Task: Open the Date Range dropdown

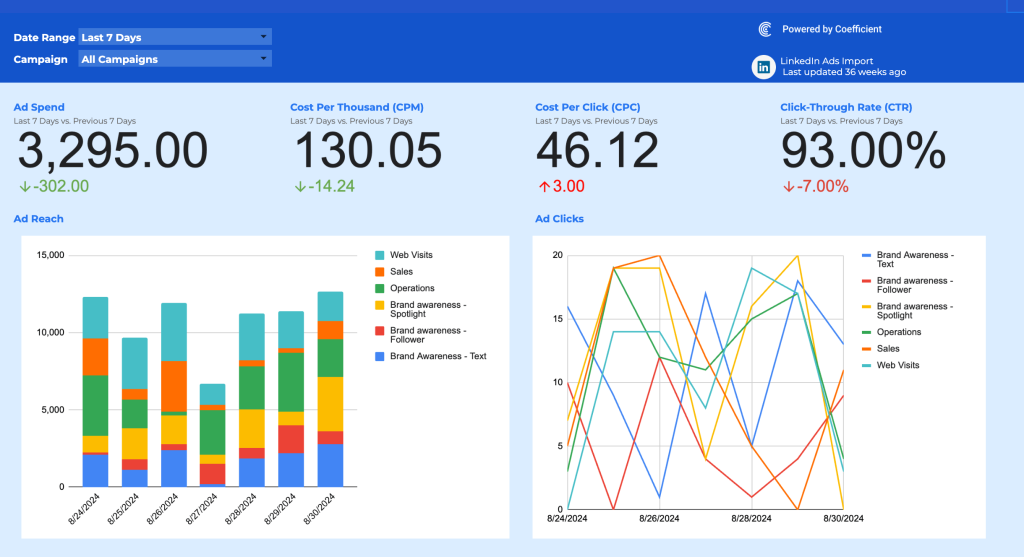Action: coord(174,37)
